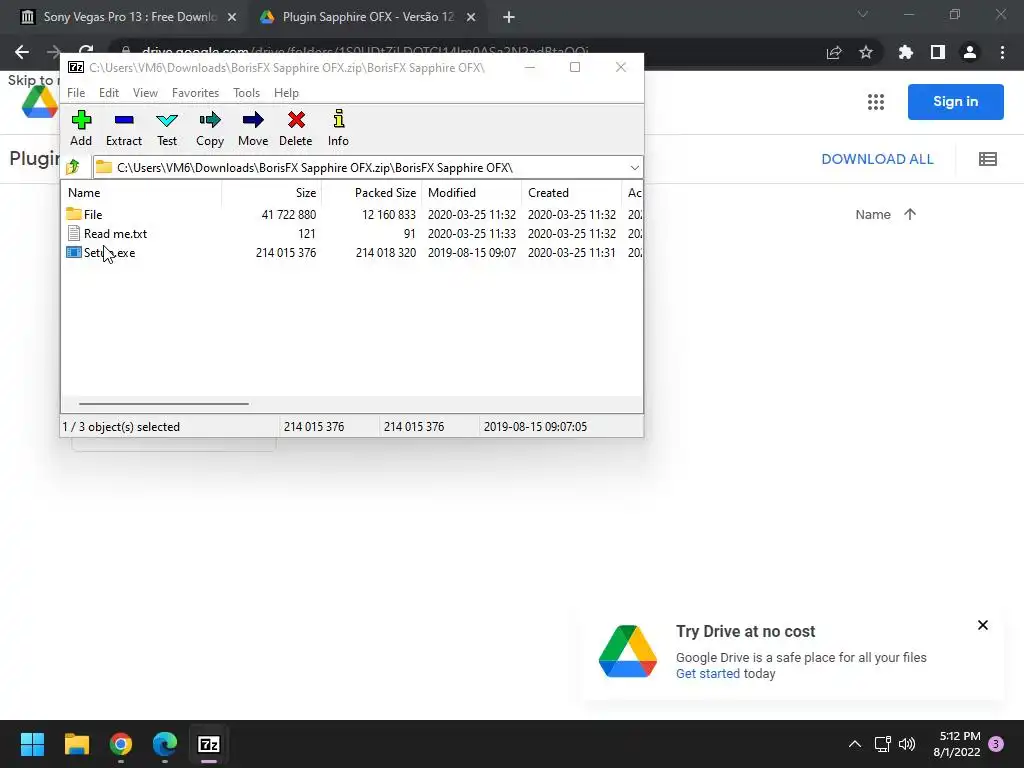Expand the address path dropdown arrow
Image resolution: width=1024 pixels, height=768 pixels.
tap(634, 168)
